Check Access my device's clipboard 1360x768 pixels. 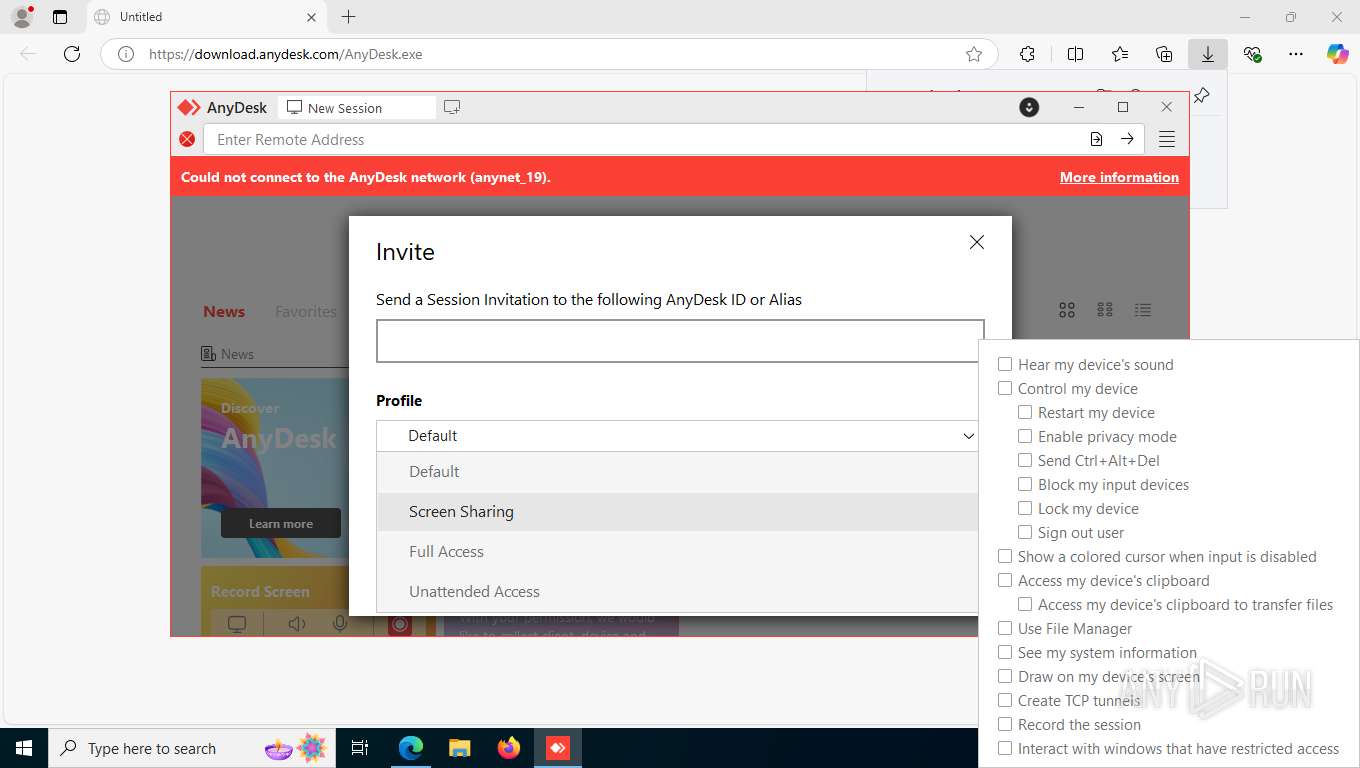tap(1005, 580)
